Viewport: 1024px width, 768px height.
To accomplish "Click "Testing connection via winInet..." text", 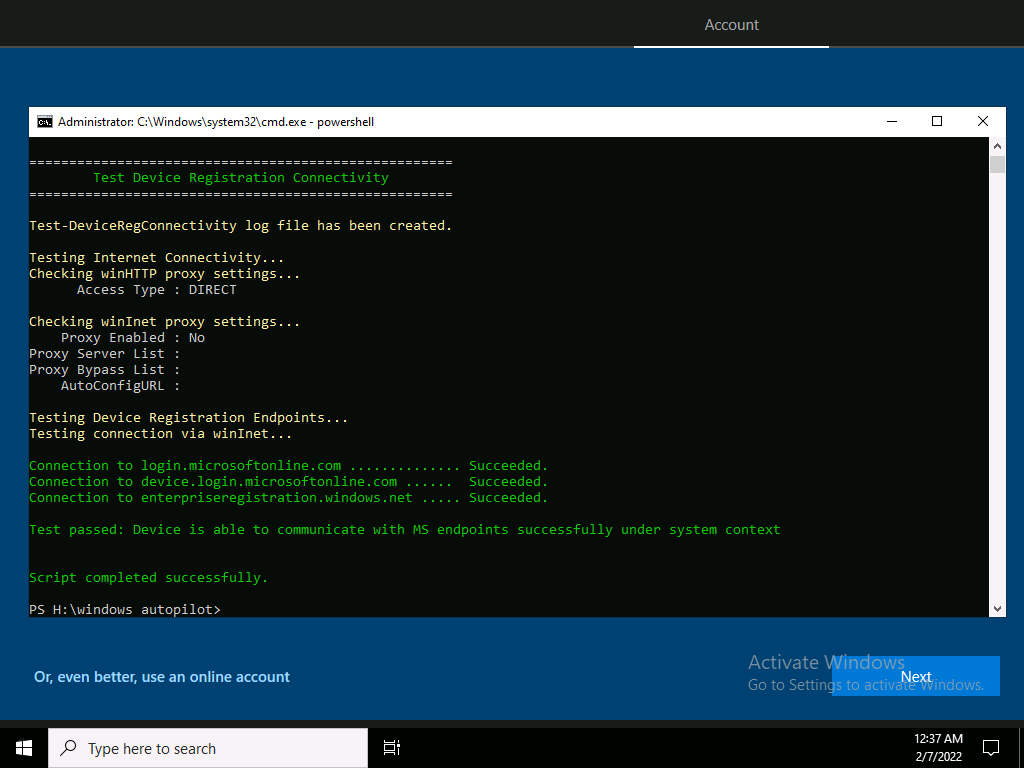I will 161,434.
